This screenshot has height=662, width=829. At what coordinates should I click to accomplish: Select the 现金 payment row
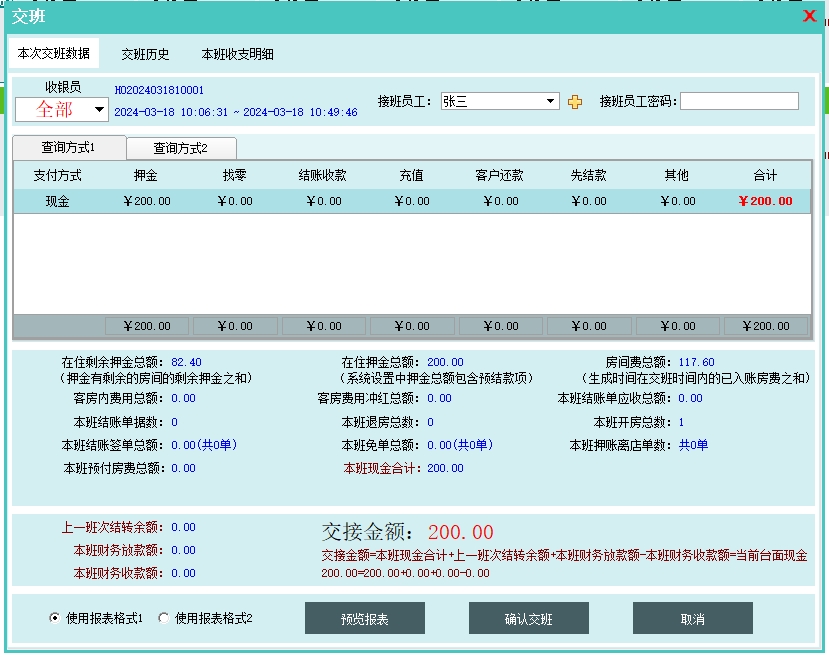[x=57, y=201]
